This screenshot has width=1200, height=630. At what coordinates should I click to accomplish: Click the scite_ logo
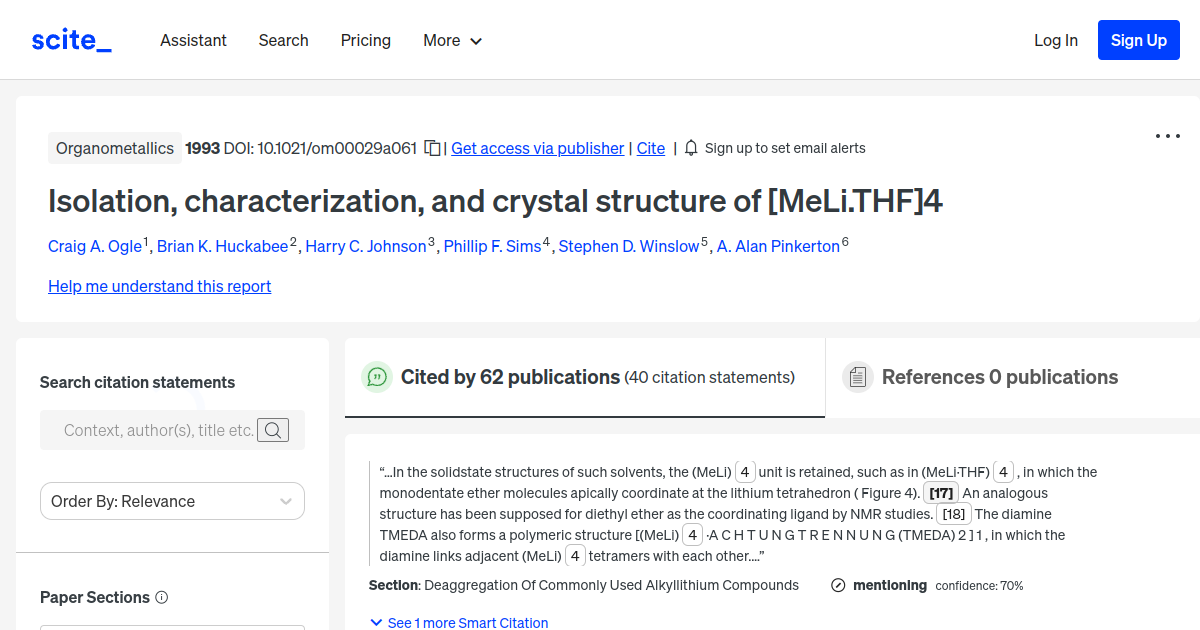(x=71, y=39)
